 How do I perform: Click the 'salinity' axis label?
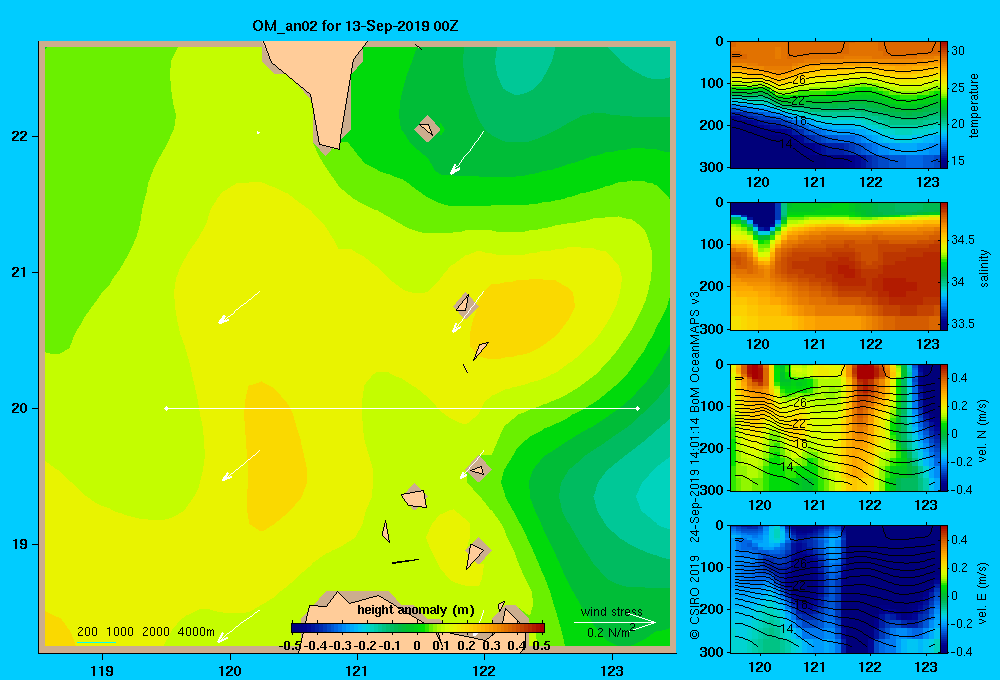[984, 268]
